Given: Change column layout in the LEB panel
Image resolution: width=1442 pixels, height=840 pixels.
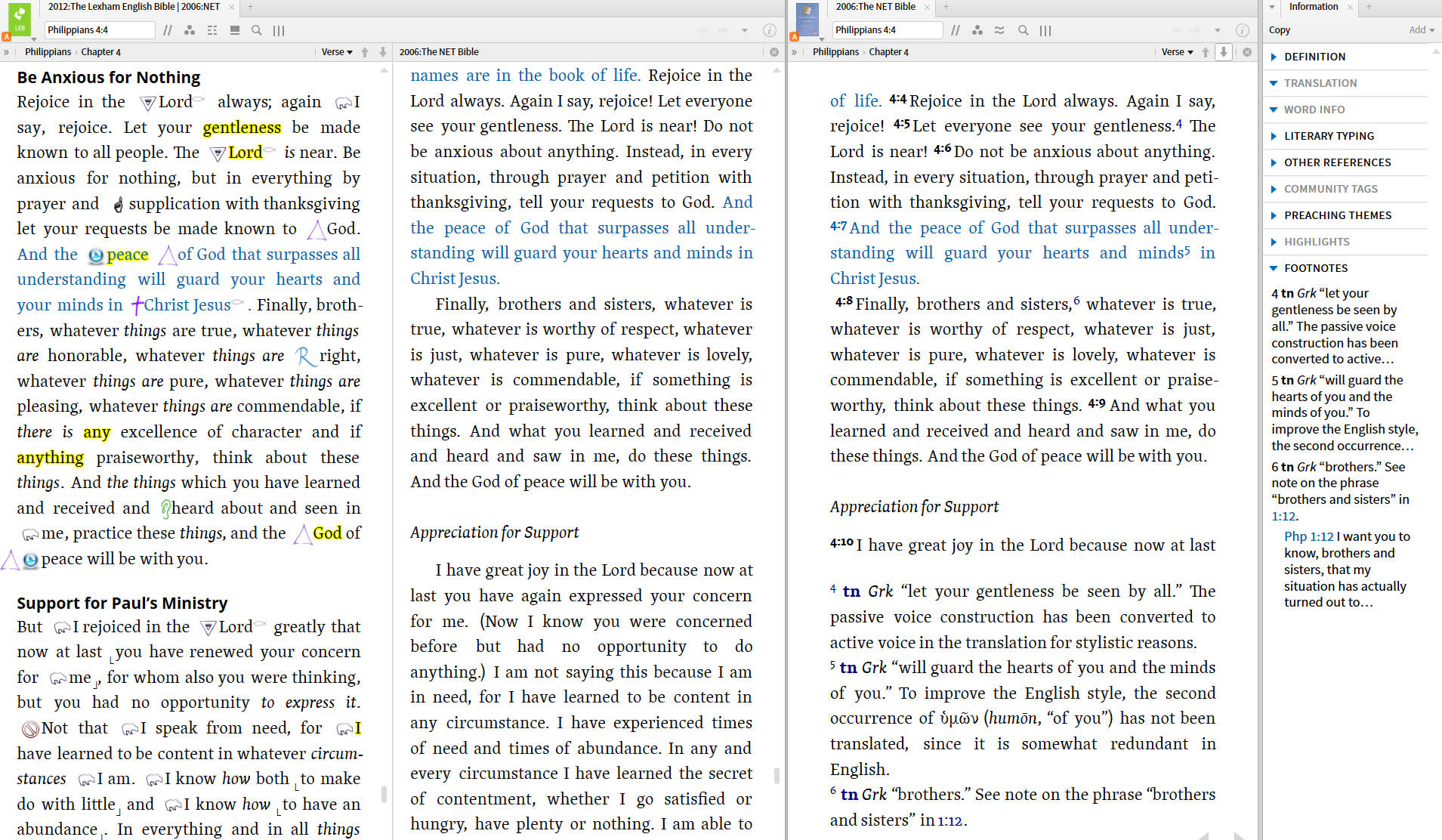Looking at the screenshot, I should (279, 30).
